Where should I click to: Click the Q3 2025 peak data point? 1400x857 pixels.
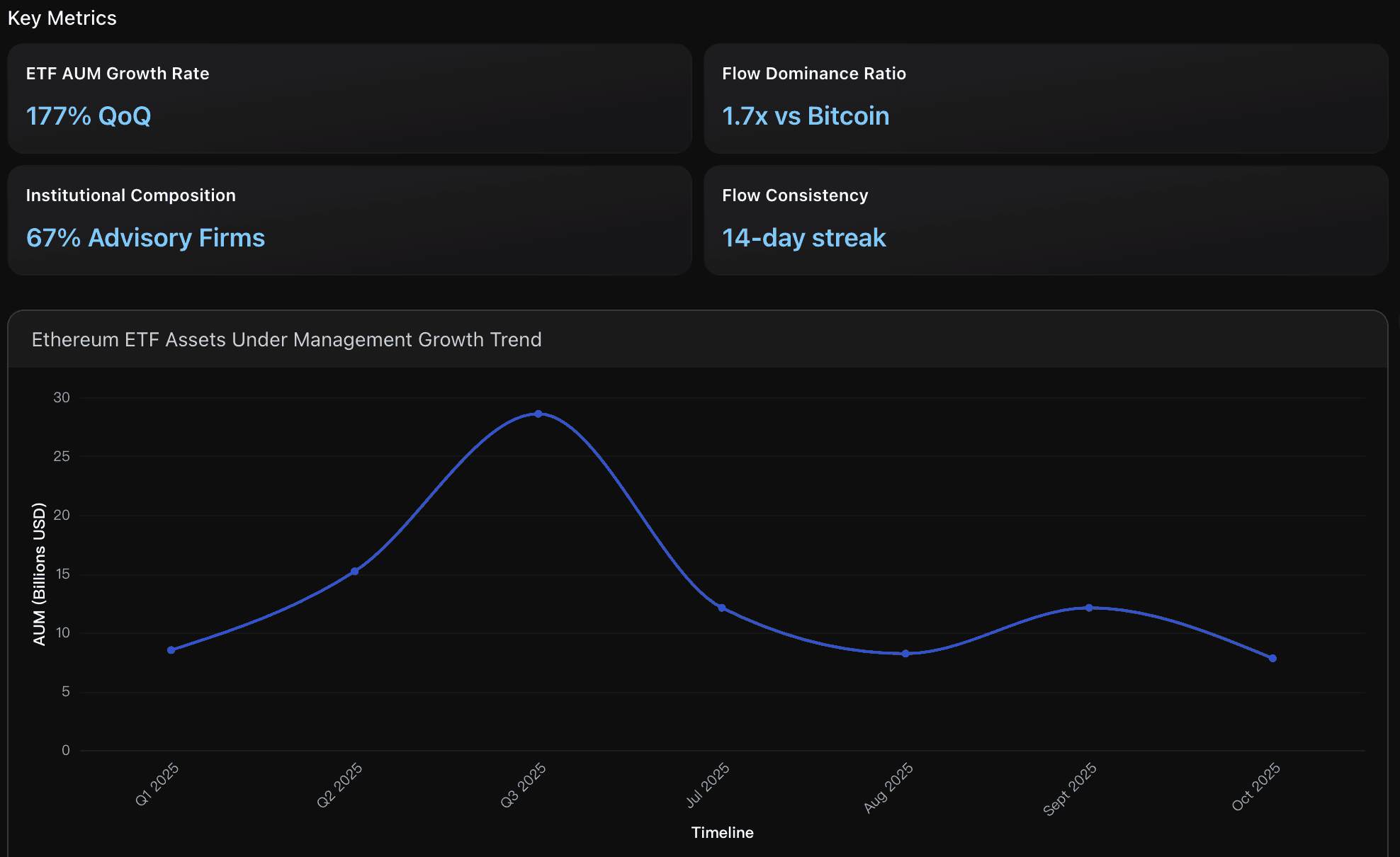pyautogui.click(x=538, y=414)
